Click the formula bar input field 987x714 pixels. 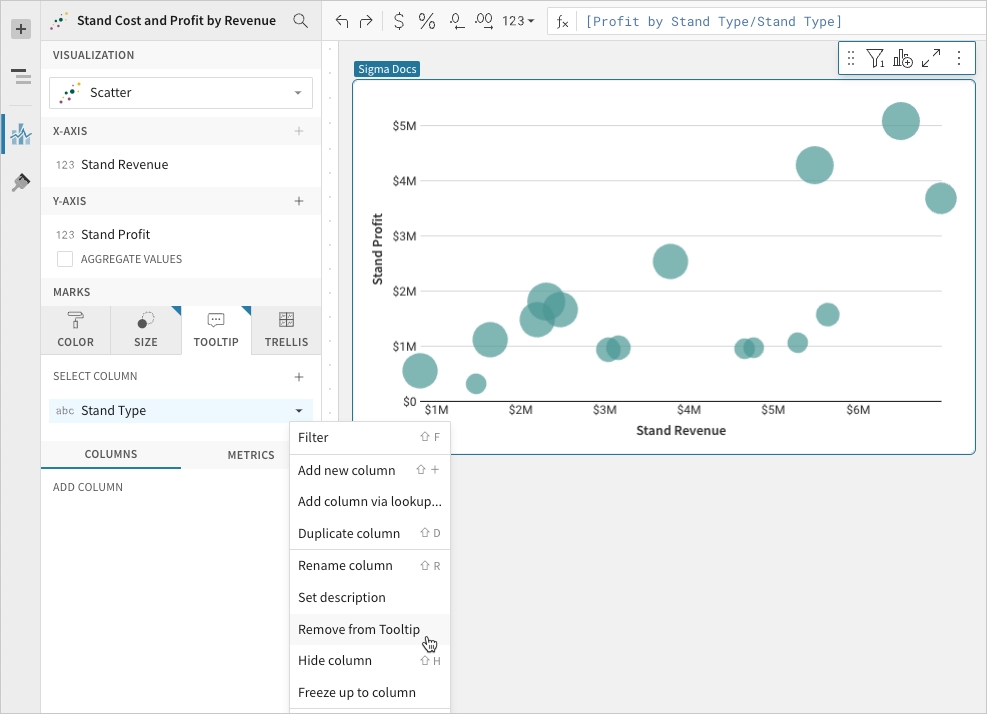770,21
